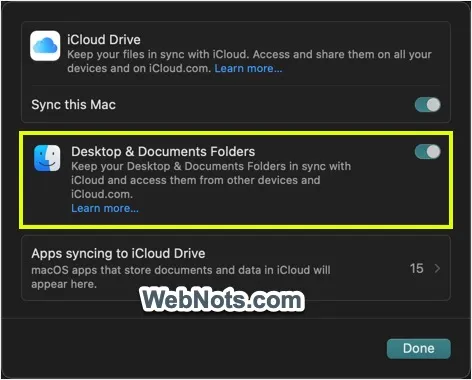Click the 15 apps count

[x=417, y=268]
